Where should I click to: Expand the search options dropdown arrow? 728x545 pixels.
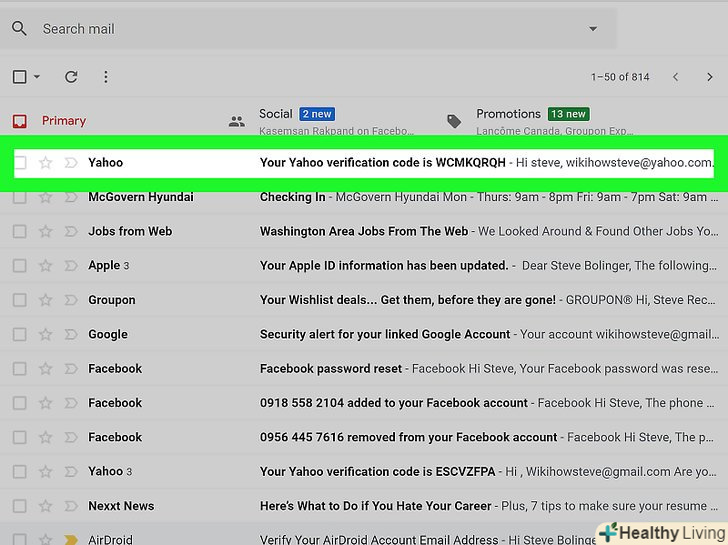(x=593, y=29)
